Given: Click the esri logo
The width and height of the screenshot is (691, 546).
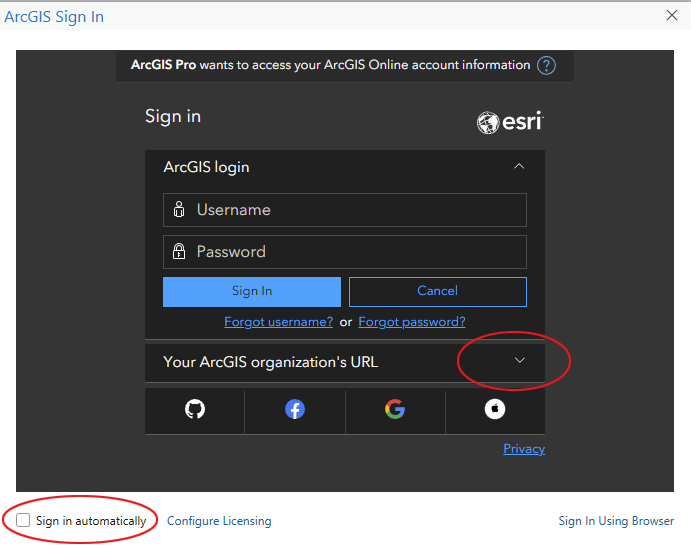Looking at the screenshot, I should (510, 122).
